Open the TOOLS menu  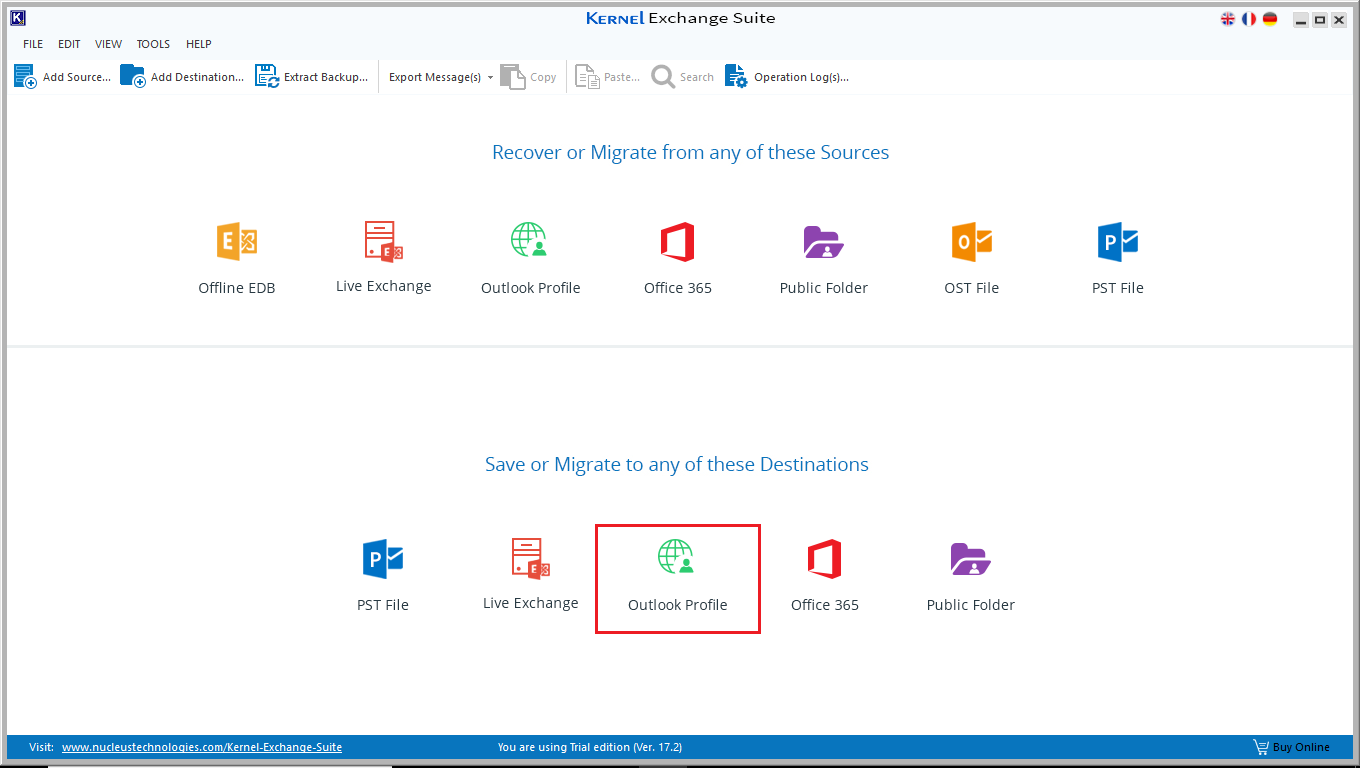pyautogui.click(x=153, y=44)
